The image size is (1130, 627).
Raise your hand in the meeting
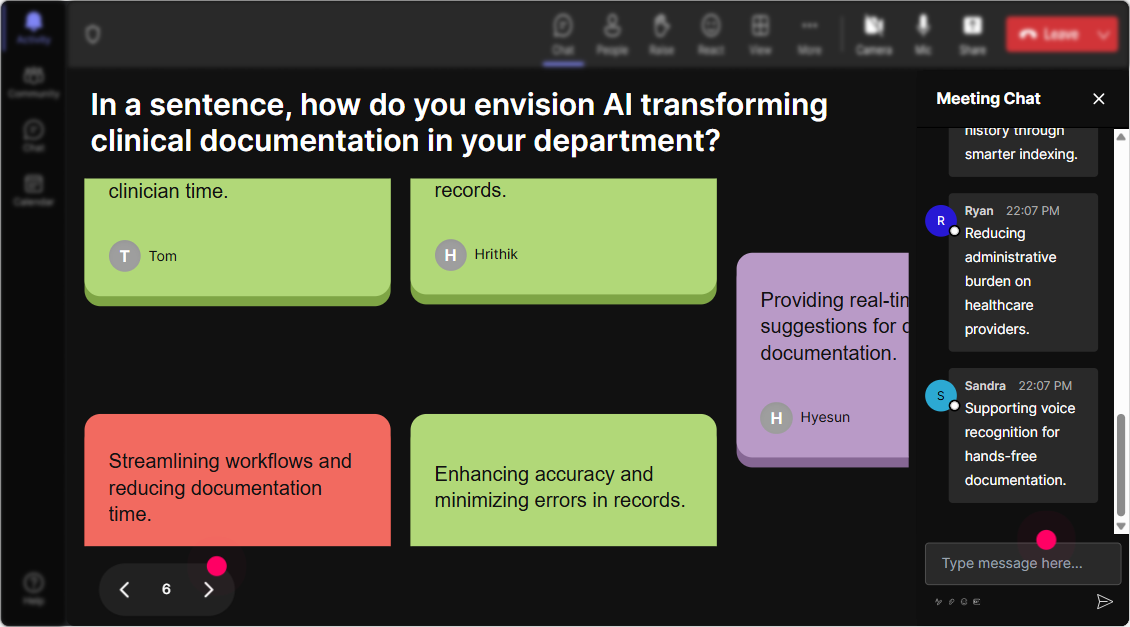[x=661, y=34]
